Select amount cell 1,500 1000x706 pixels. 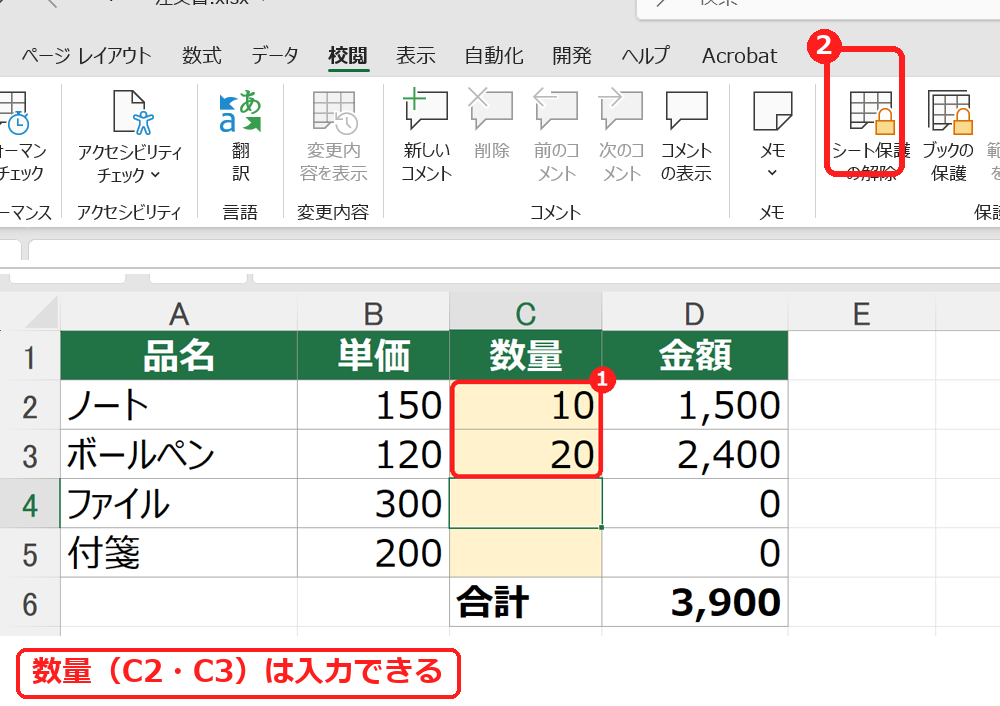pos(695,405)
